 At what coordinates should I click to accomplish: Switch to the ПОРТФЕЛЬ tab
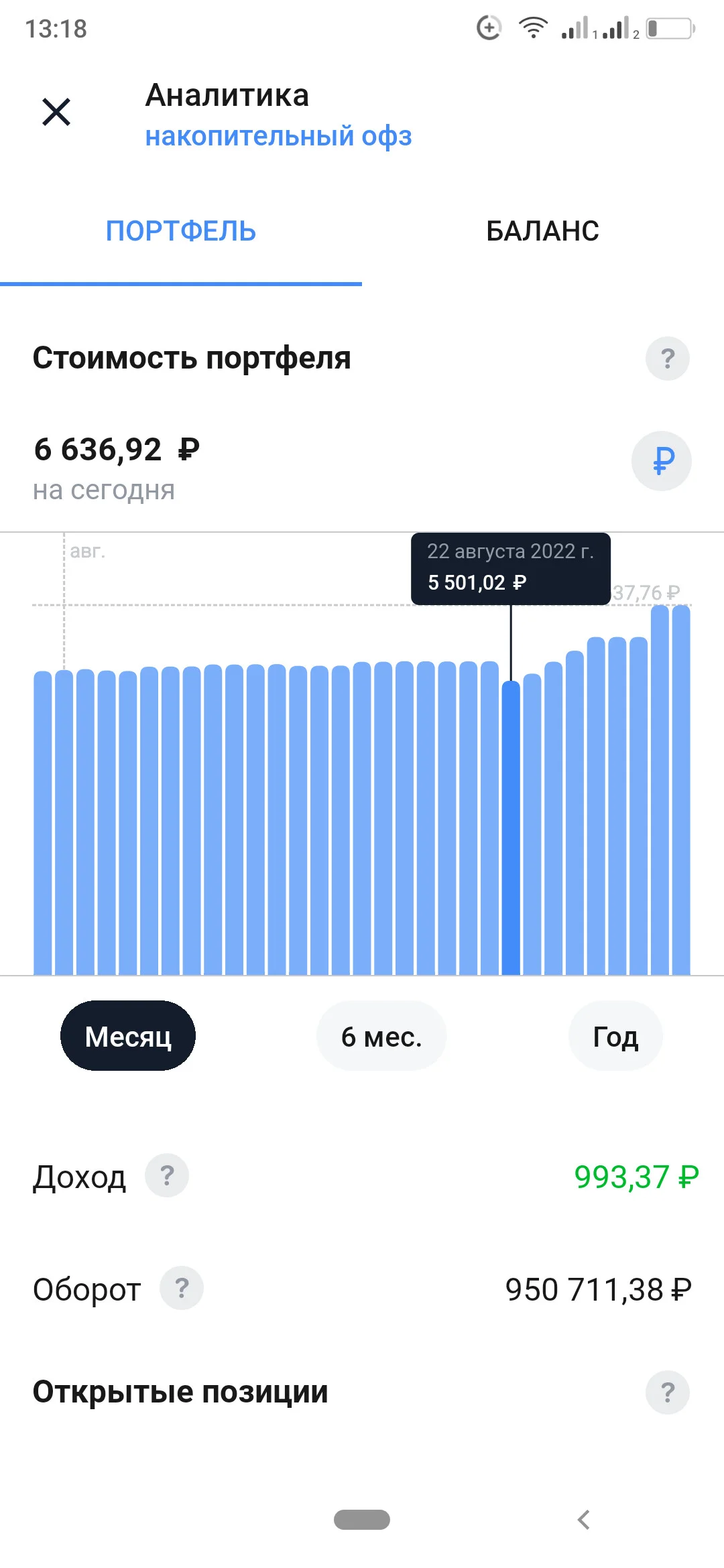181,231
